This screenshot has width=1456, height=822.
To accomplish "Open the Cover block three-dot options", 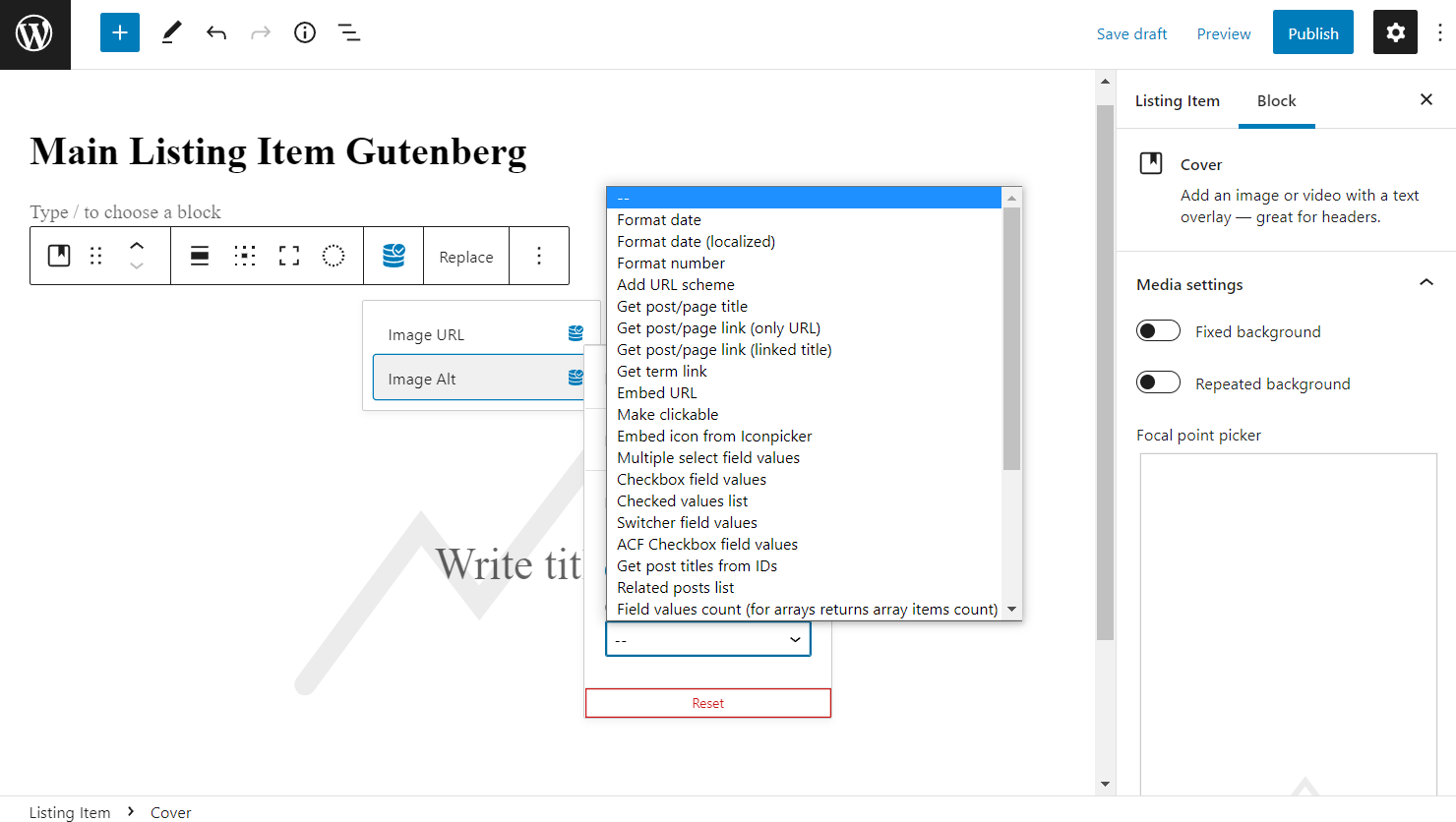I will pyautogui.click(x=539, y=256).
